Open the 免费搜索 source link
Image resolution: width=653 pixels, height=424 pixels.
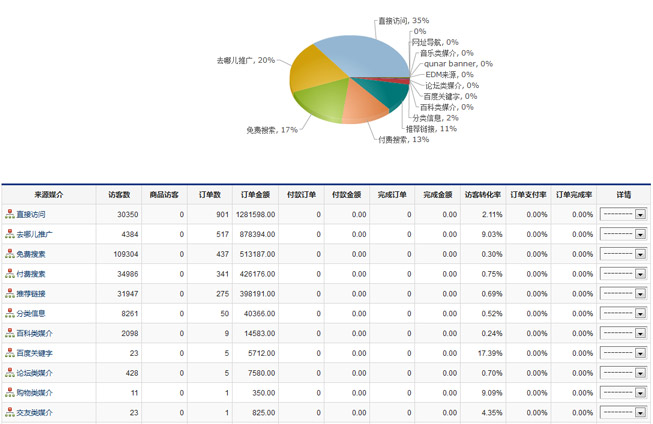pos(31,254)
